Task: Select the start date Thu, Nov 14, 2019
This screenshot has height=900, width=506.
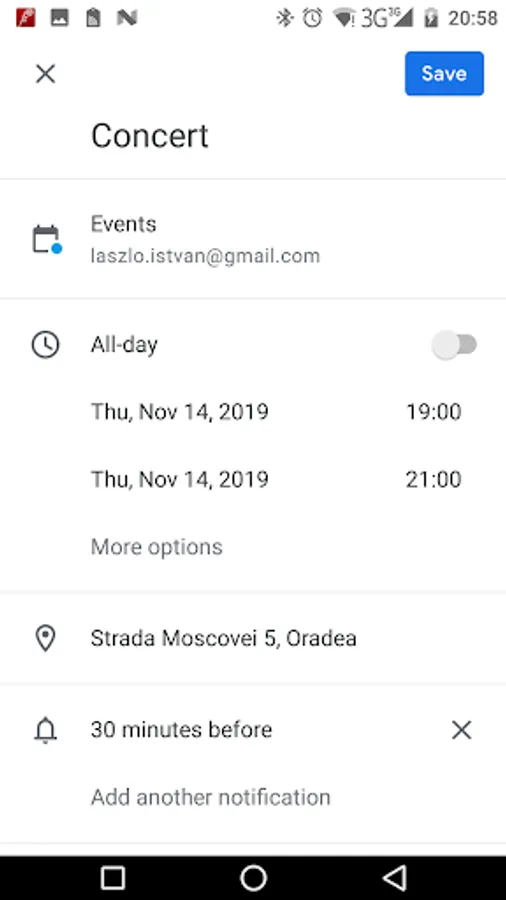Action: [180, 412]
